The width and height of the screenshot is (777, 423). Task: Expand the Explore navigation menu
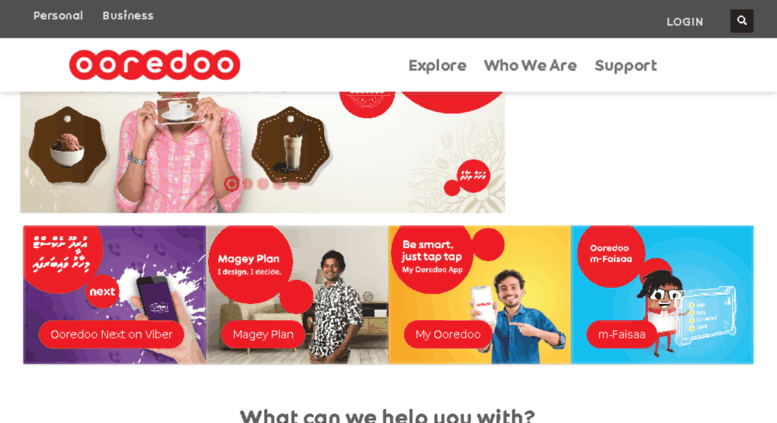pyautogui.click(x=437, y=65)
